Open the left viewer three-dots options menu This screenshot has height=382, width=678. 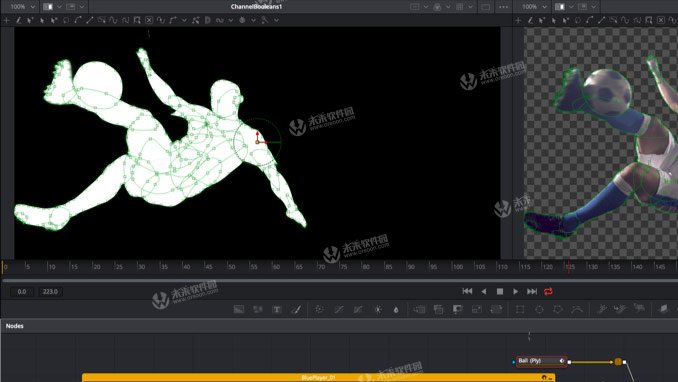coord(503,7)
